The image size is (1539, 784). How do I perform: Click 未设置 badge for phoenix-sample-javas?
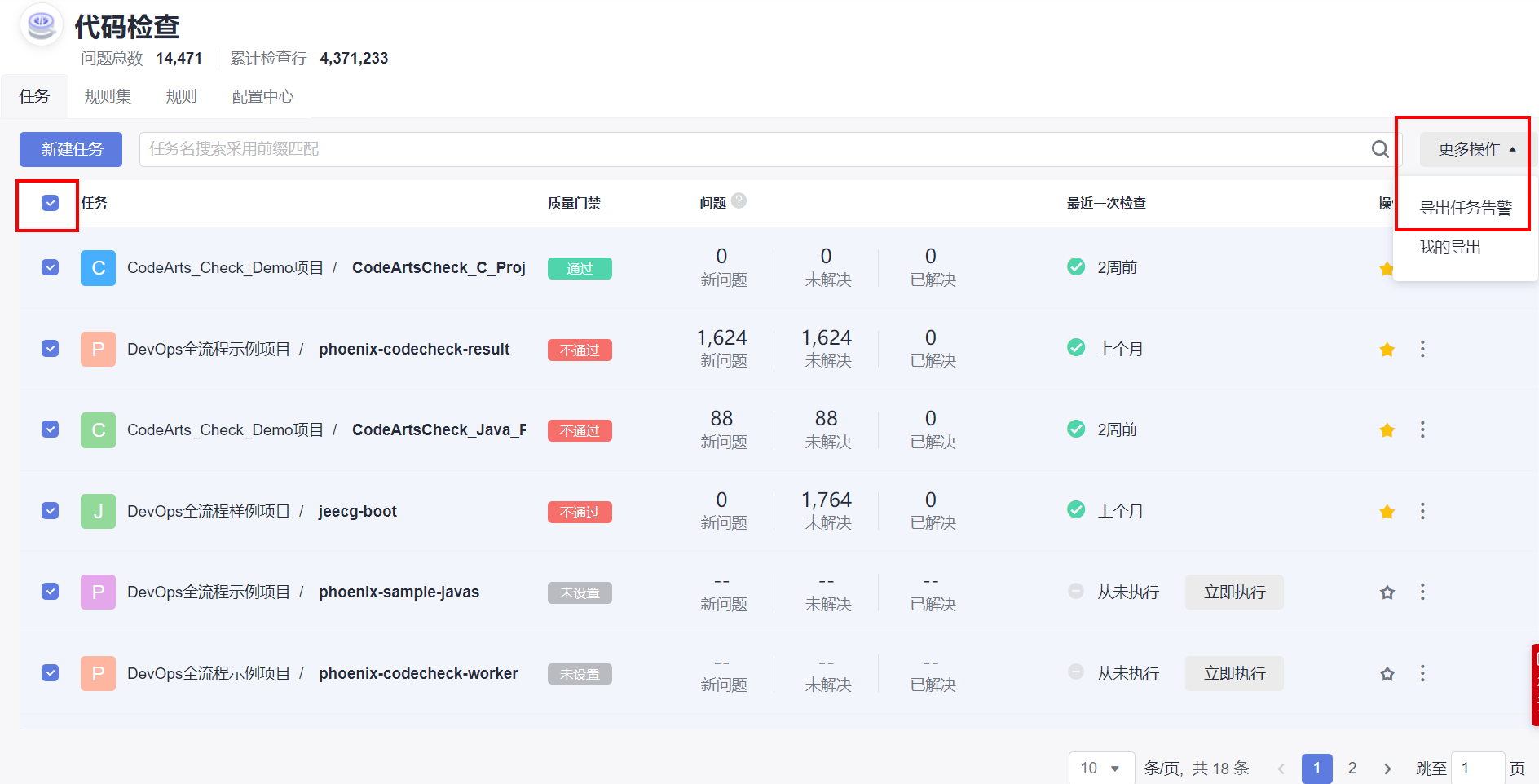pyautogui.click(x=580, y=592)
